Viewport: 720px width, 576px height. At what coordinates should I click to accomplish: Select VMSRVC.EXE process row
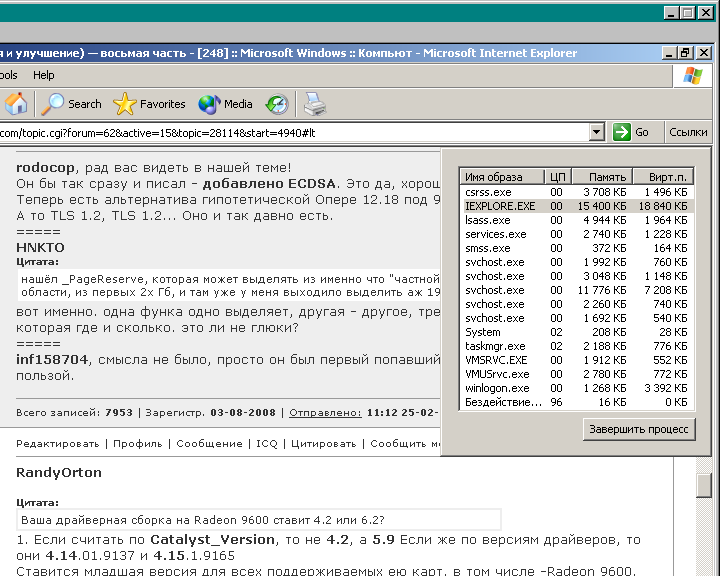(x=576, y=360)
